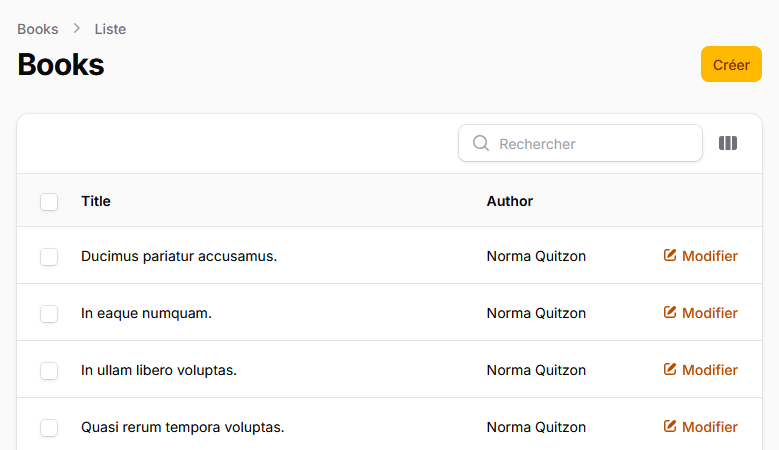
Task: Click the Liste breadcrumb item
Action: click(110, 29)
